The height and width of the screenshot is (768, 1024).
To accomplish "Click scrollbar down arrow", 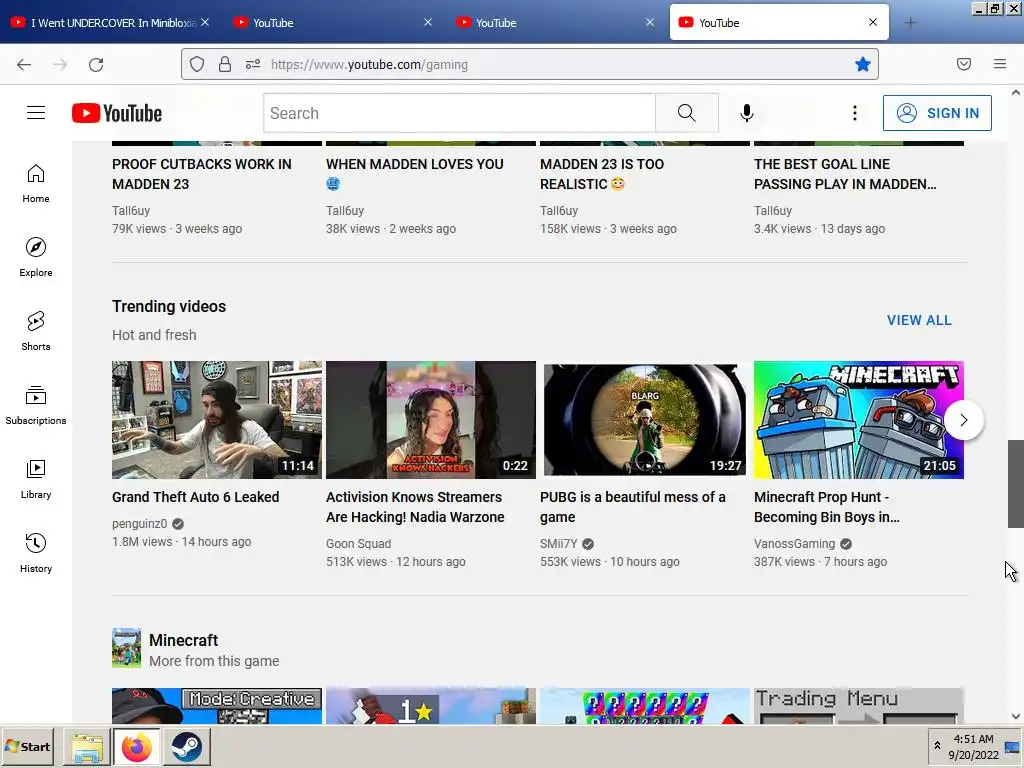I will point(1016,716).
